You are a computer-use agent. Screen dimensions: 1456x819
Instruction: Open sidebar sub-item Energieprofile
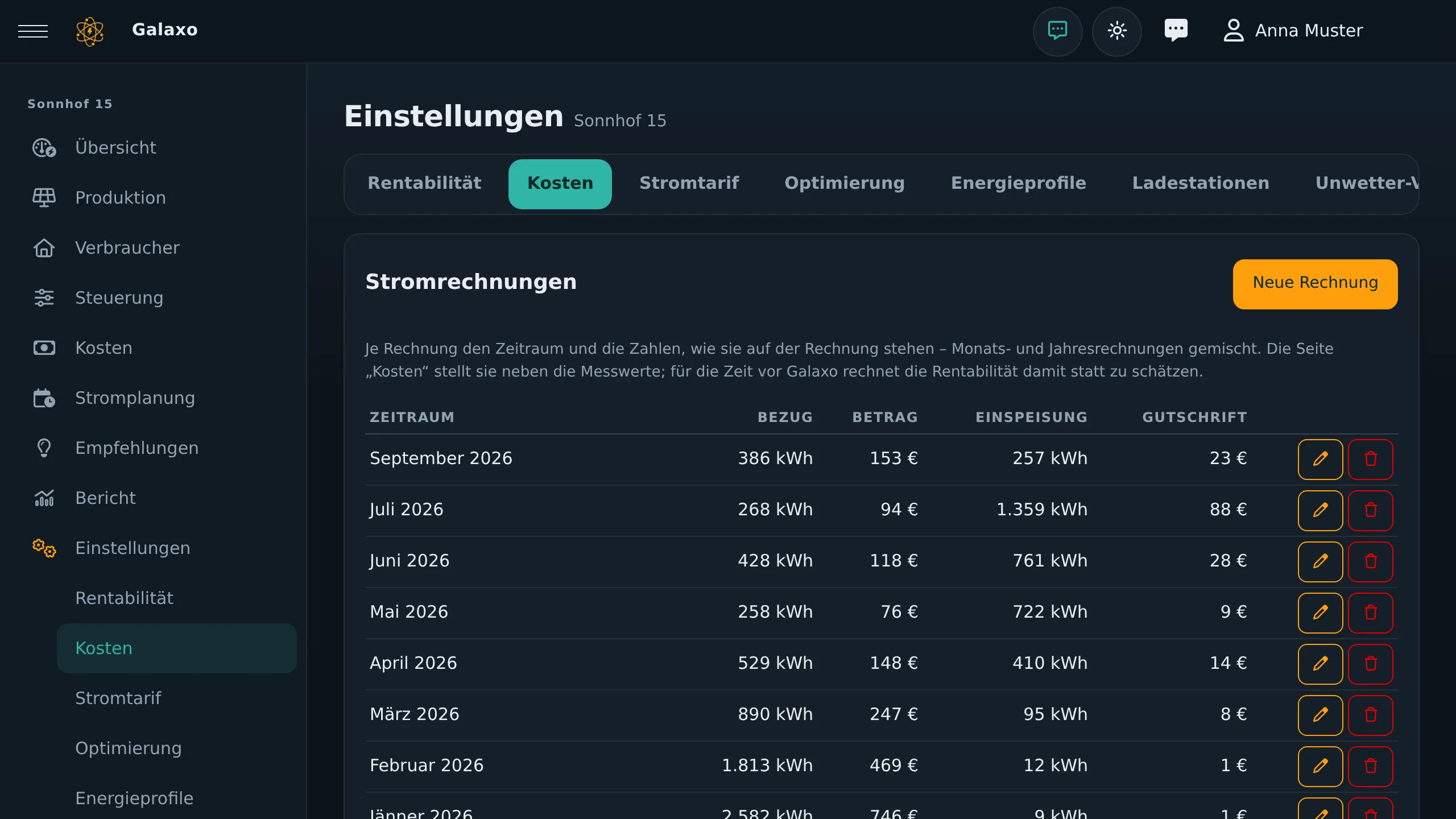pos(176,798)
